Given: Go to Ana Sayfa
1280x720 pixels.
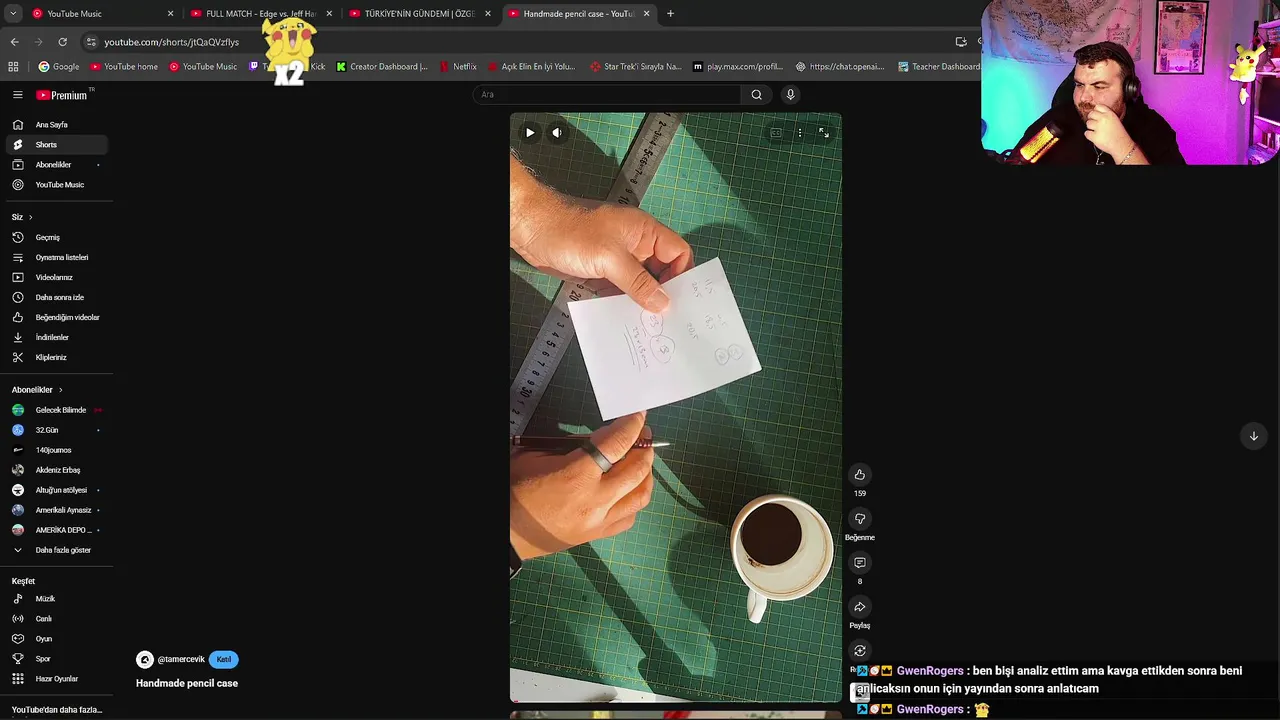Looking at the screenshot, I should (x=56, y=125).
